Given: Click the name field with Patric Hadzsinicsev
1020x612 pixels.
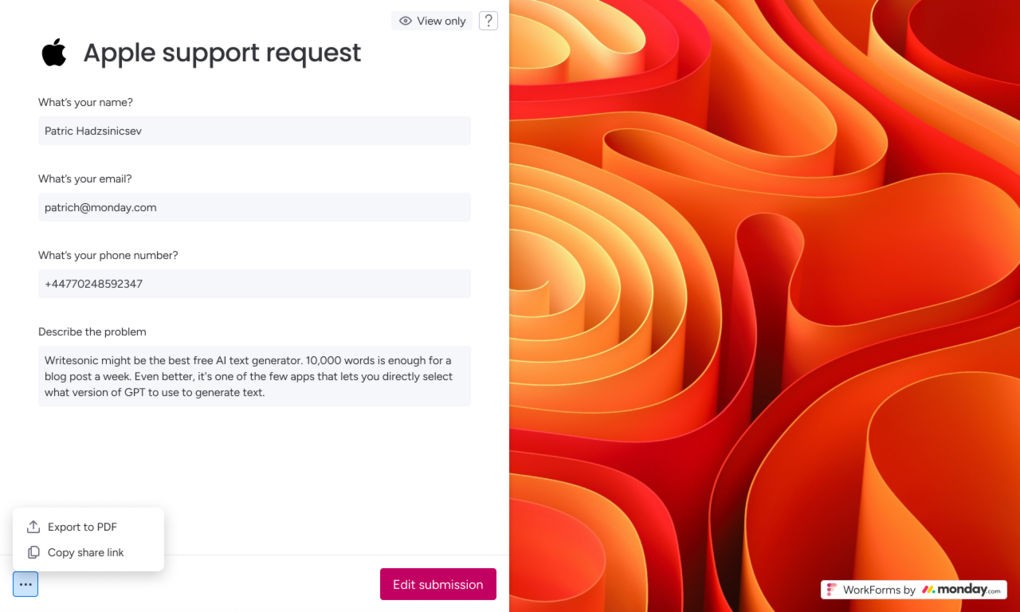Looking at the screenshot, I should pyautogui.click(x=254, y=131).
